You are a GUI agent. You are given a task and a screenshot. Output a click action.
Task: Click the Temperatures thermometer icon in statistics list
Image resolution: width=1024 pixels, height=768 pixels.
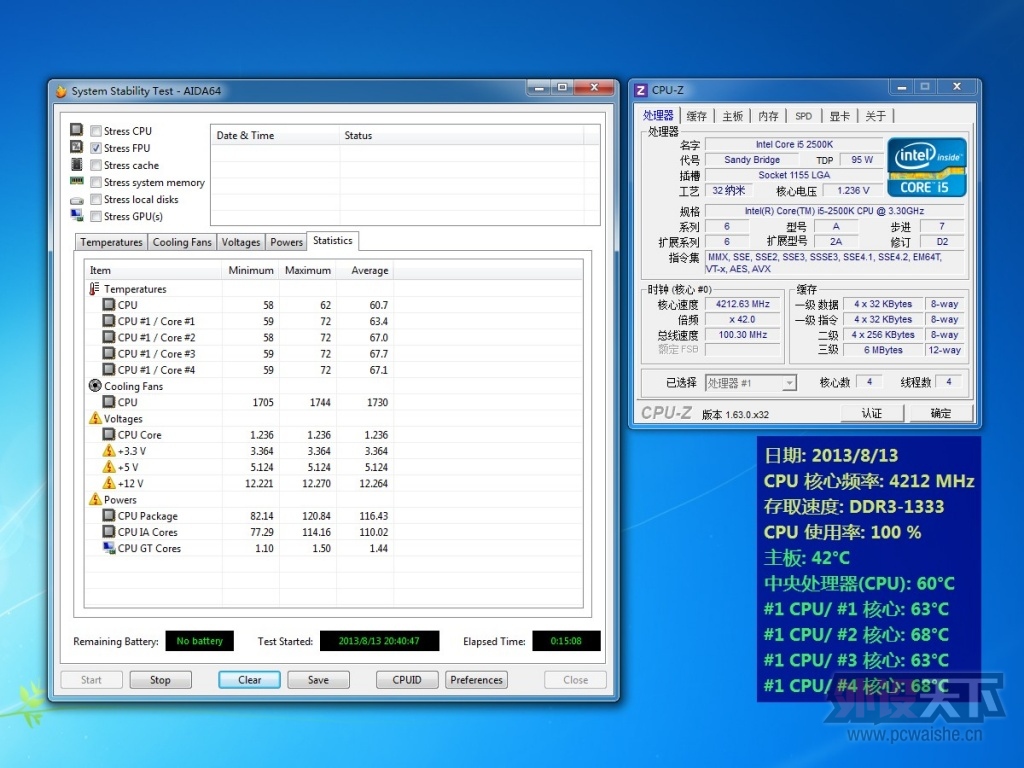click(x=95, y=289)
